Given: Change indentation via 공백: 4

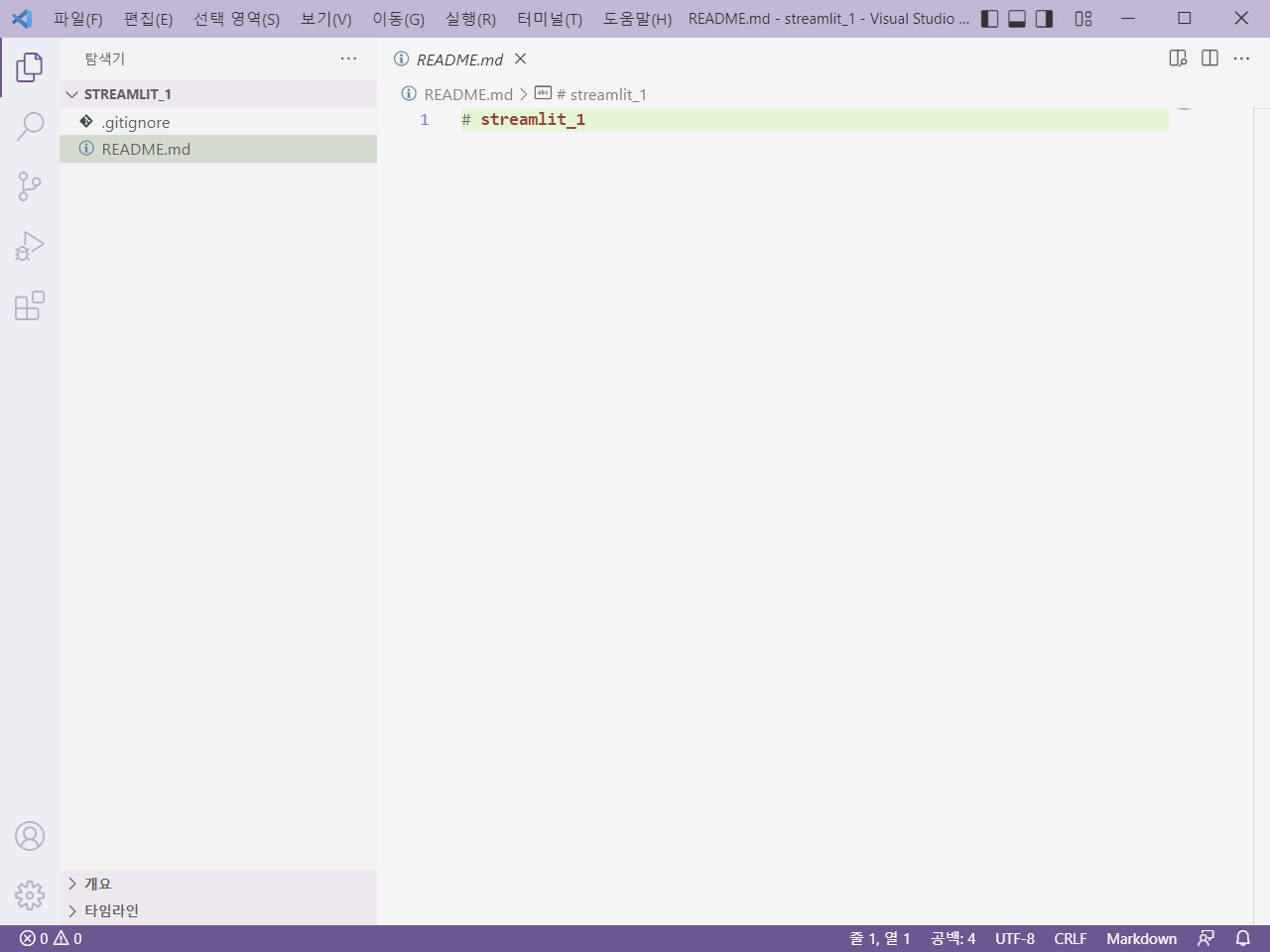Looking at the screenshot, I should pyautogui.click(x=952, y=938).
